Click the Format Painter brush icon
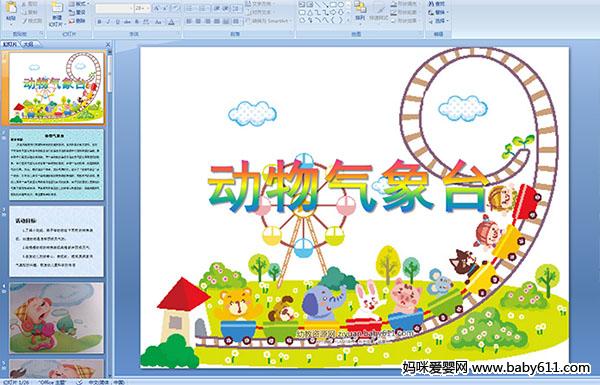 [x=25, y=21]
